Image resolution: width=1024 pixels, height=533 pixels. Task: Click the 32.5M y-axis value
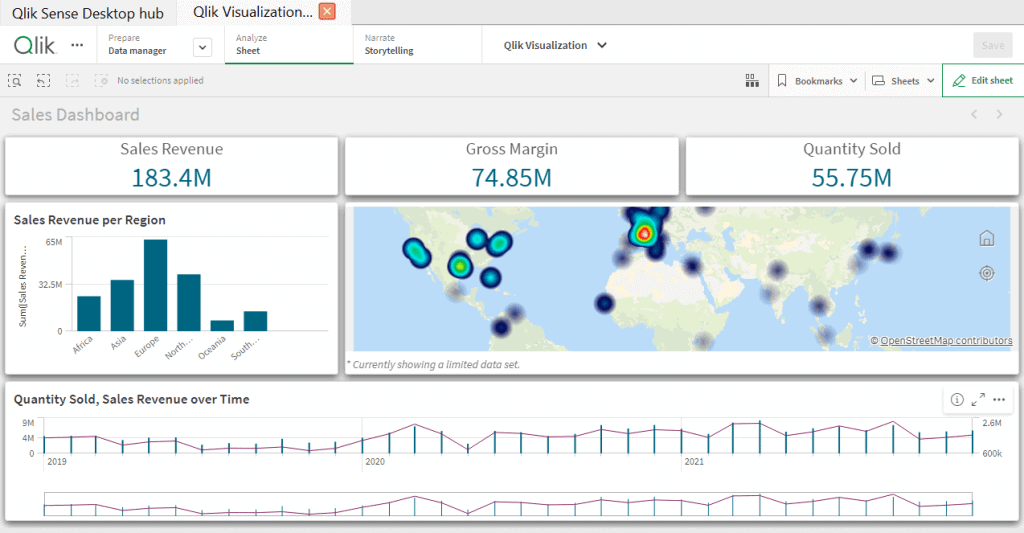point(50,285)
